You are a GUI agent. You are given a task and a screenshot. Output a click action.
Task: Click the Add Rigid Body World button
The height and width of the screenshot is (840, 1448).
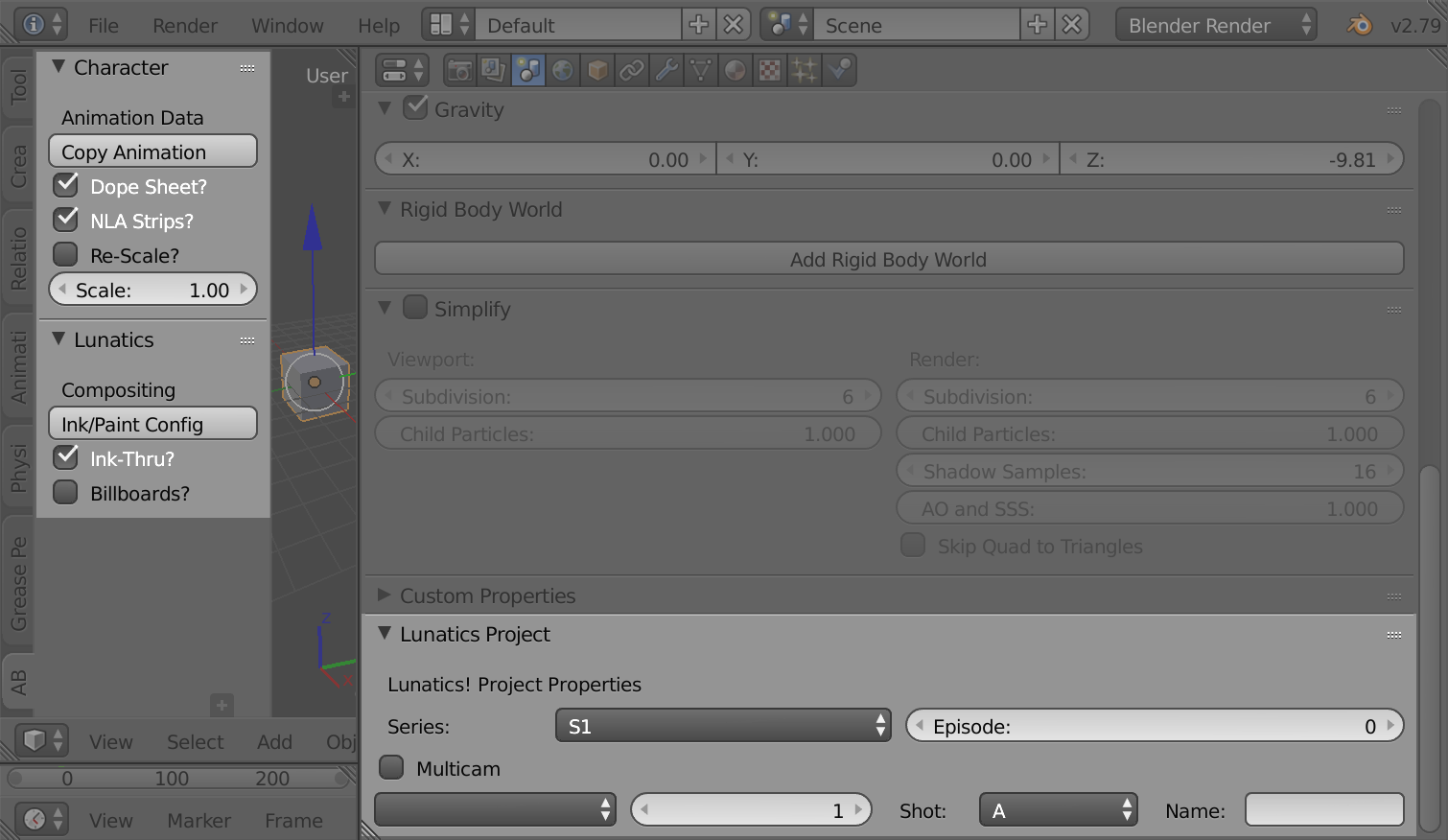pyautogui.click(x=888, y=259)
